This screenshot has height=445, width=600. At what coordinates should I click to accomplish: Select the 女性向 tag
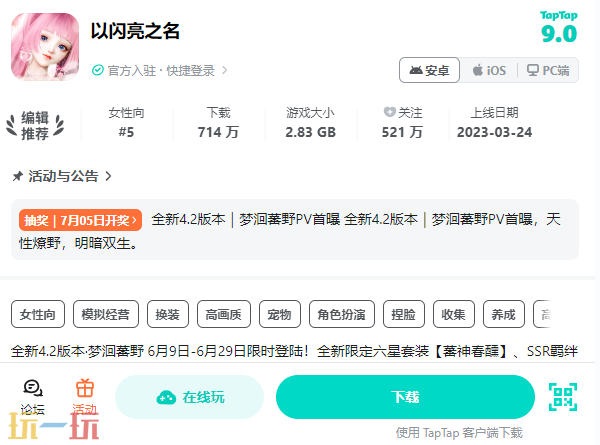point(38,314)
